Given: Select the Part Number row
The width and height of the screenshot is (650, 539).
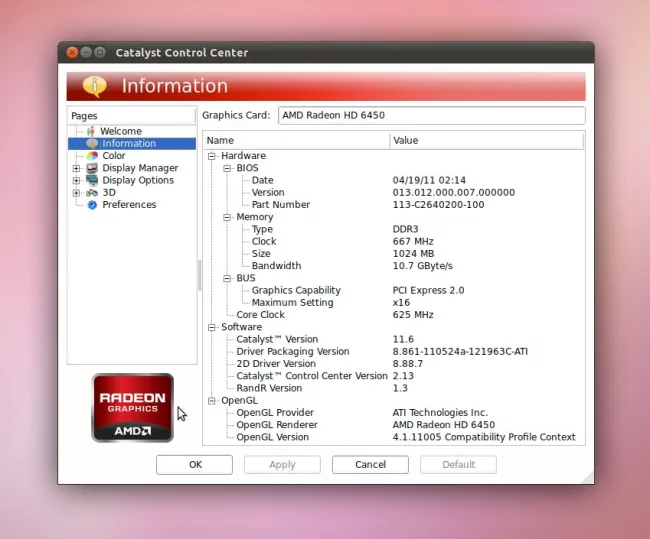Looking at the screenshot, I should pyautogui.click(x=394, y=205).
